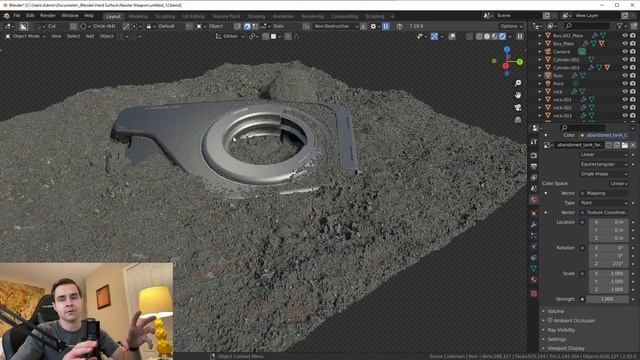Viewport: 640px width, 360px height.
Task: Hide the Point light in outliner
Action: 625,83
